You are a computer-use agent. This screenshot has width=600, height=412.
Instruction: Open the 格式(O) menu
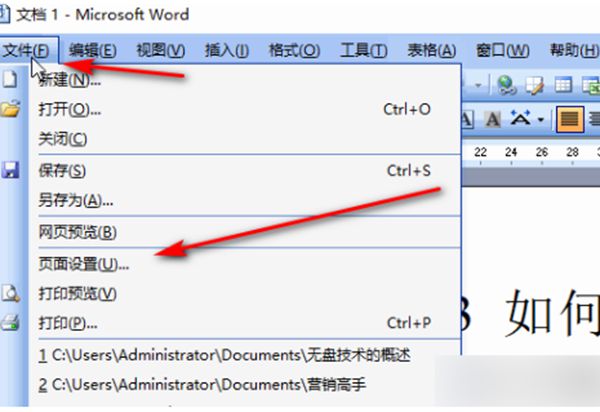(294, 50)
